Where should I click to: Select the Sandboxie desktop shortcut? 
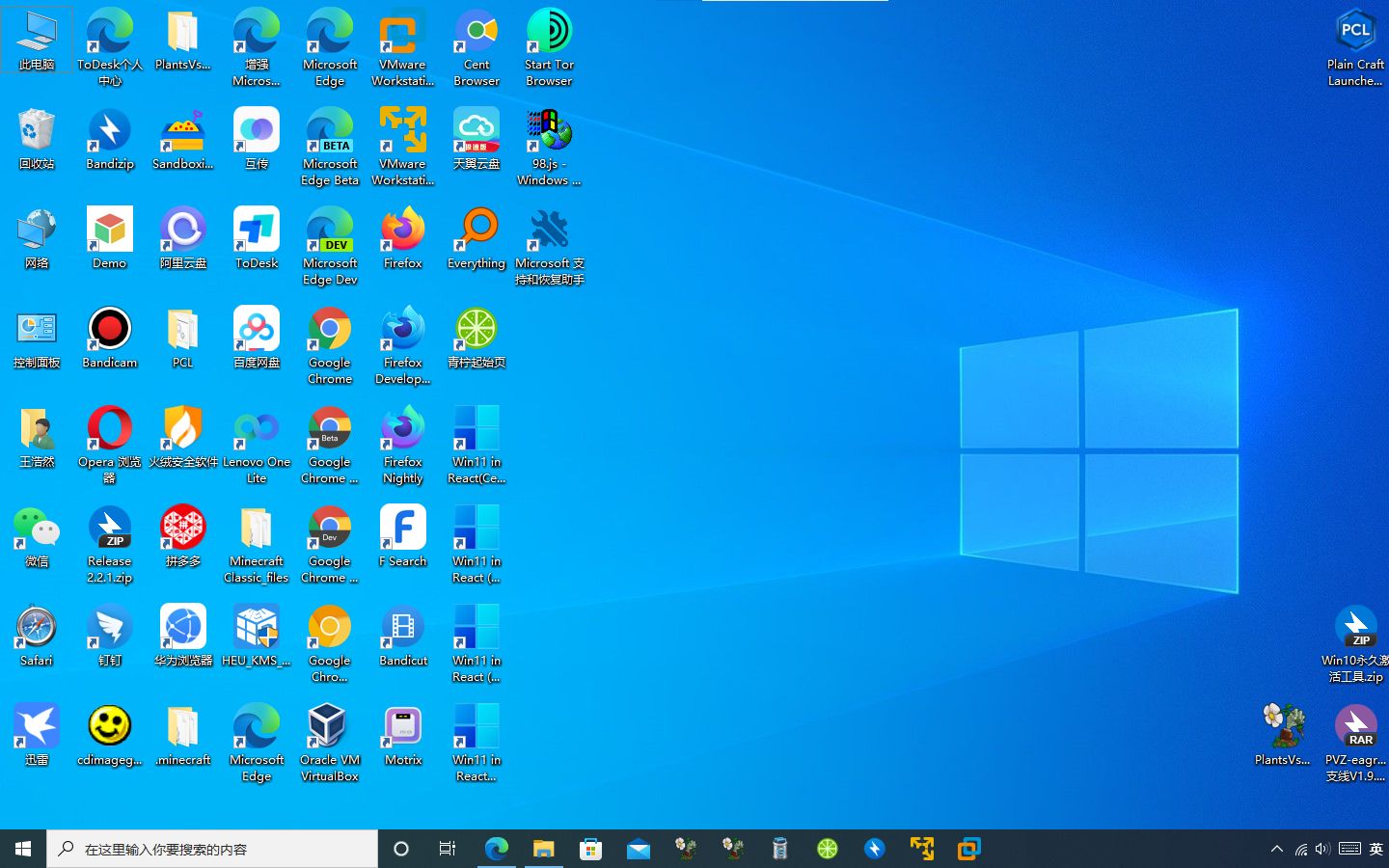(183, 140)
